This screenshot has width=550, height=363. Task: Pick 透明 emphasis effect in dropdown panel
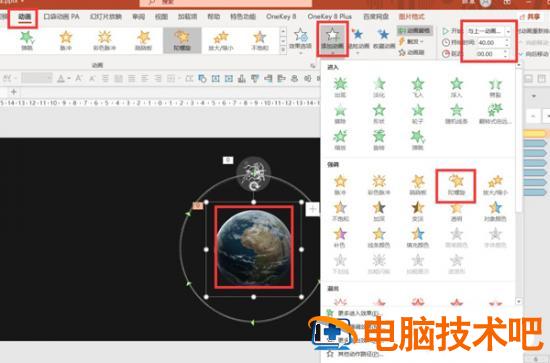point(456,211)
